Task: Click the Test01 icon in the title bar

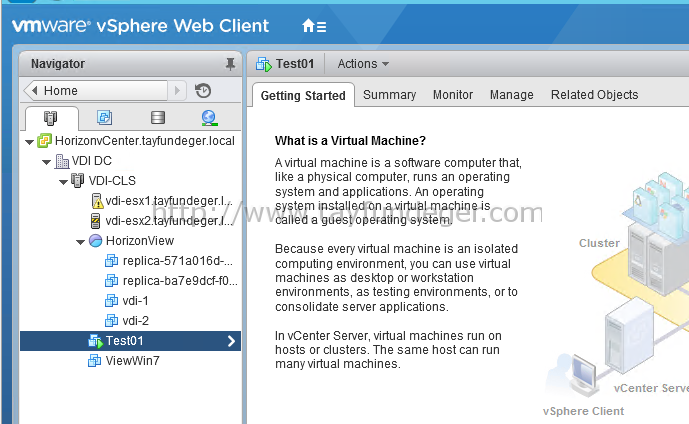Action: coord(264,64)
